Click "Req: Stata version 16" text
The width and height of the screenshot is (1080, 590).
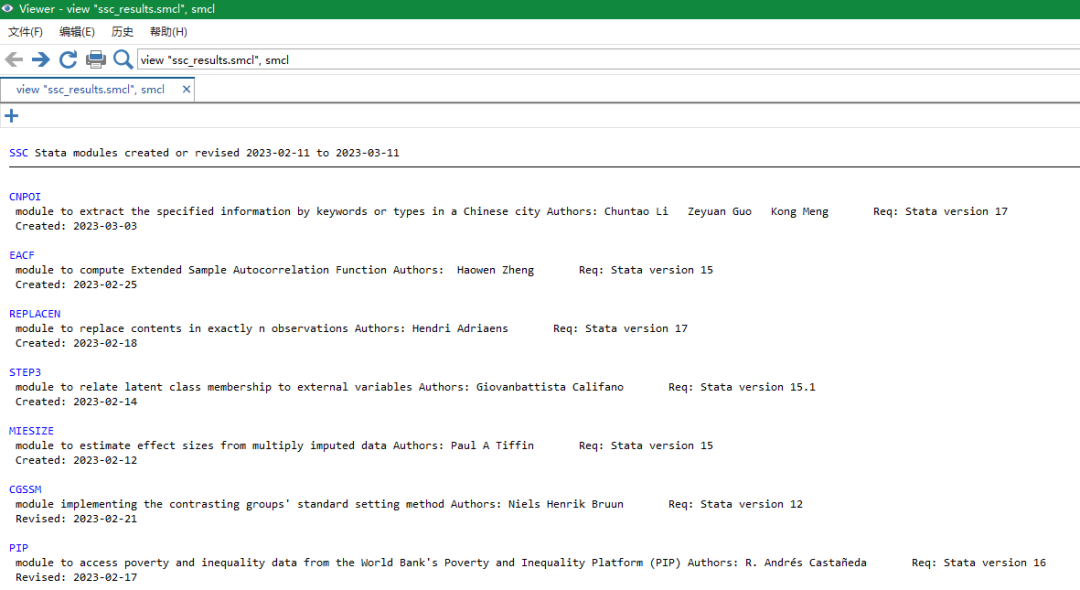pyautogui.click(x=979, y=562)
